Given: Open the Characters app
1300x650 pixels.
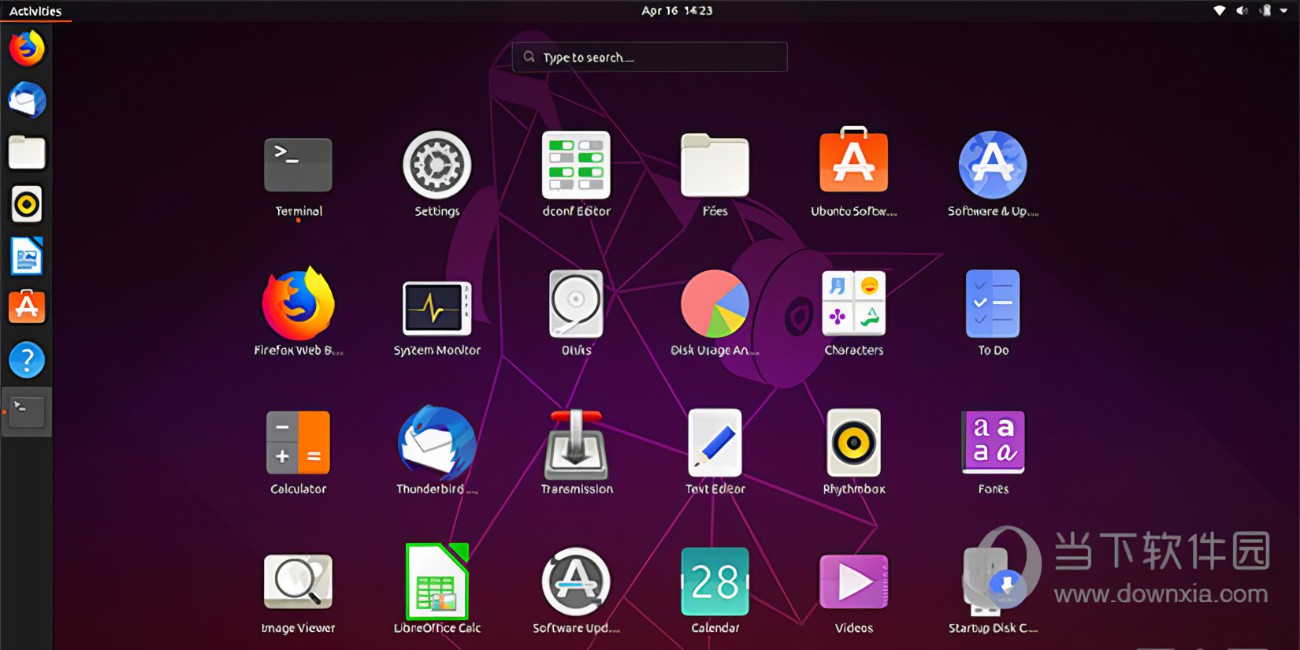Looking at the screenshot, I should coord(854,304).
